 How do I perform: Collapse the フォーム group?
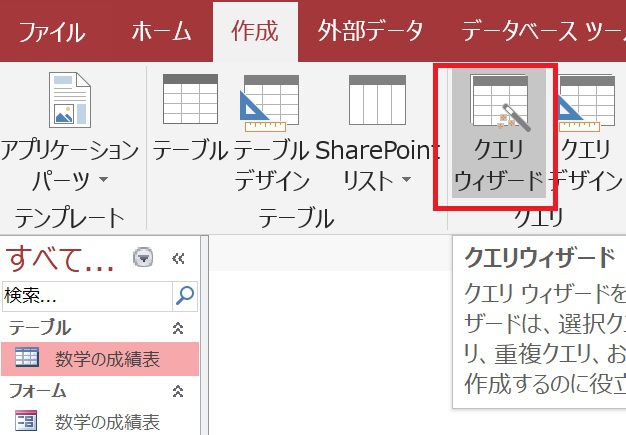coord(178,391)
